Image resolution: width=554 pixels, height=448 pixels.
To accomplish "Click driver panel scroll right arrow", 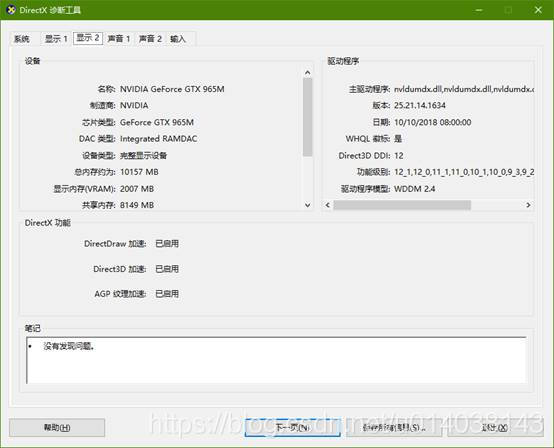I will (x=528, y=205).
